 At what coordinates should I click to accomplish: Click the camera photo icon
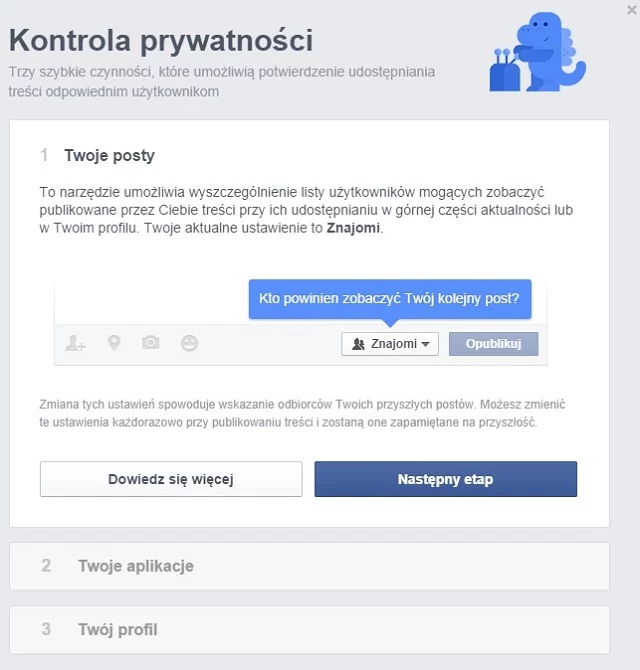(x=150, y=343)
